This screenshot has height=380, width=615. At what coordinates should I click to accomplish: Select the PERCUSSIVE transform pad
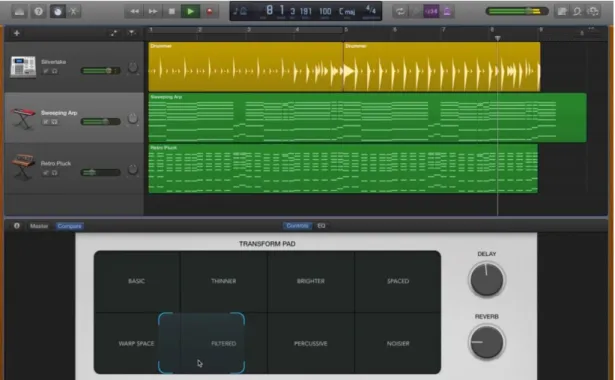(311, 344)
